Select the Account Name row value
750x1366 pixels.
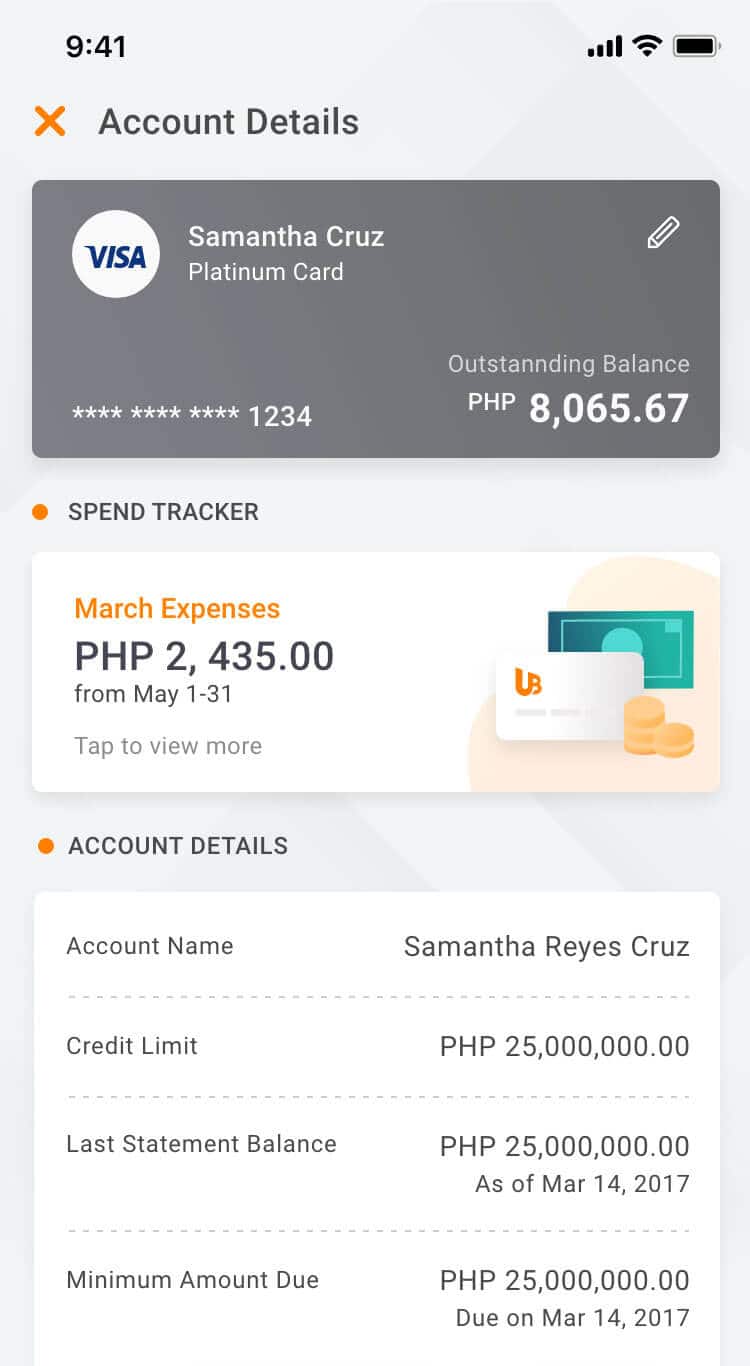(546, 946)
